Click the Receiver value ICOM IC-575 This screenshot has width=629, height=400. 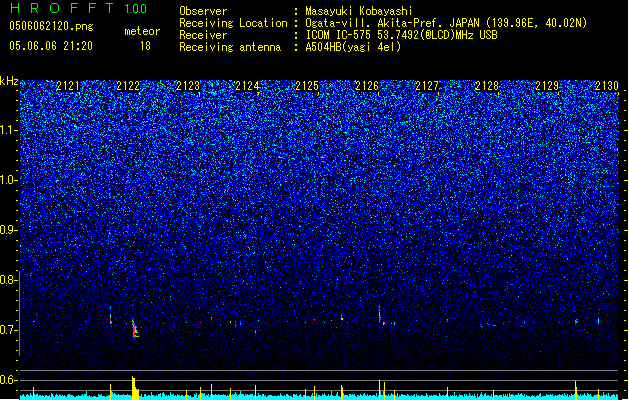pos(340,35)
